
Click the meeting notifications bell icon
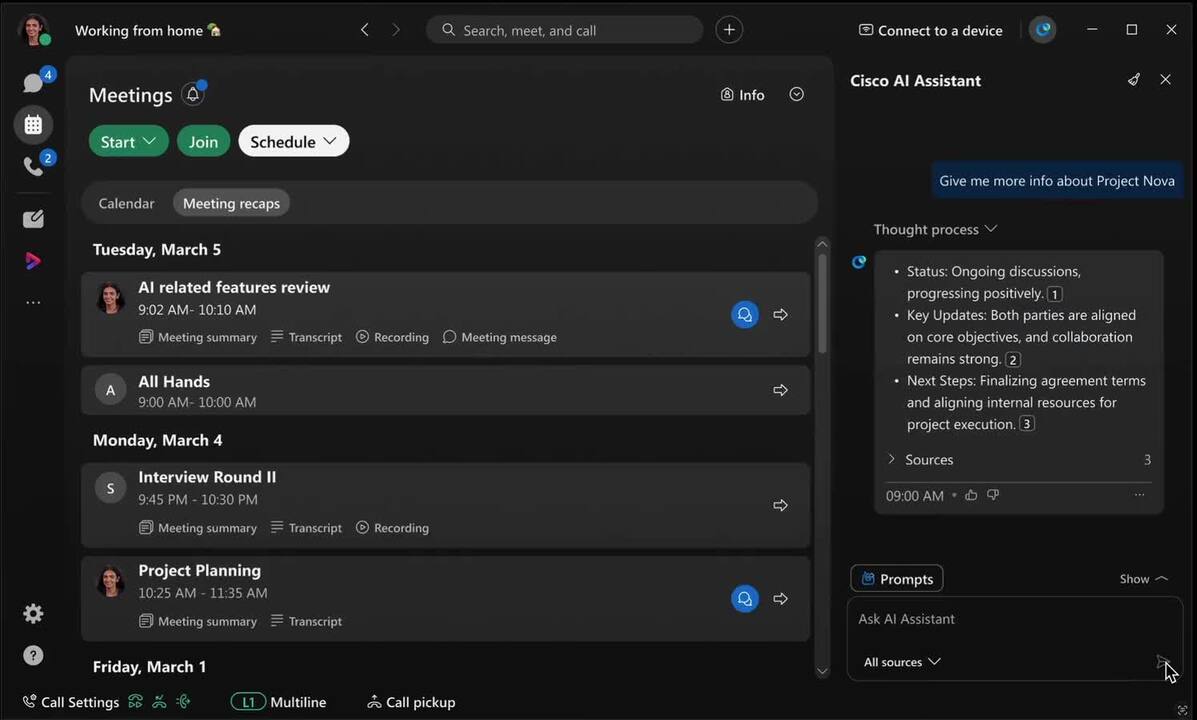tap(193, 95)
